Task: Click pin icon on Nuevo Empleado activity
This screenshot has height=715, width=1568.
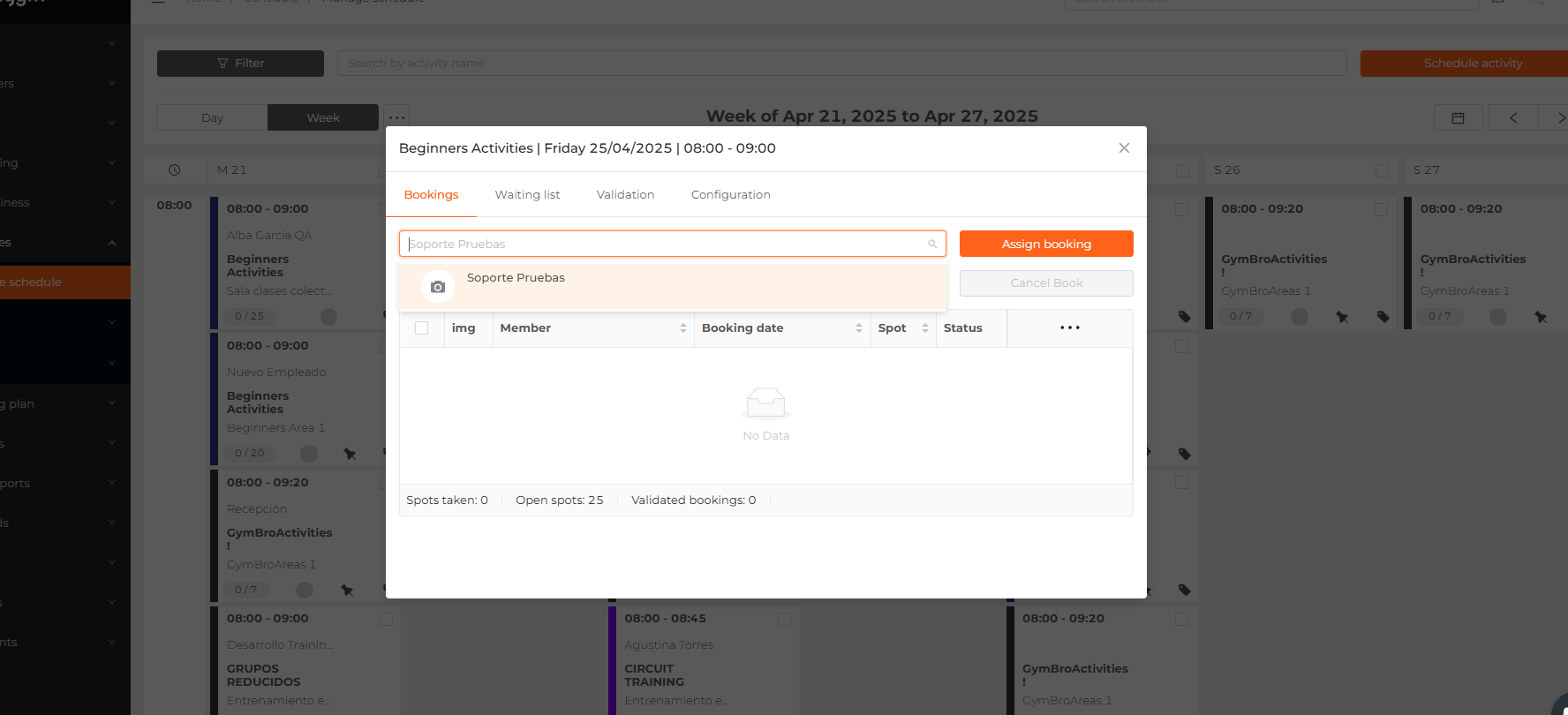Action: point(350,454)
